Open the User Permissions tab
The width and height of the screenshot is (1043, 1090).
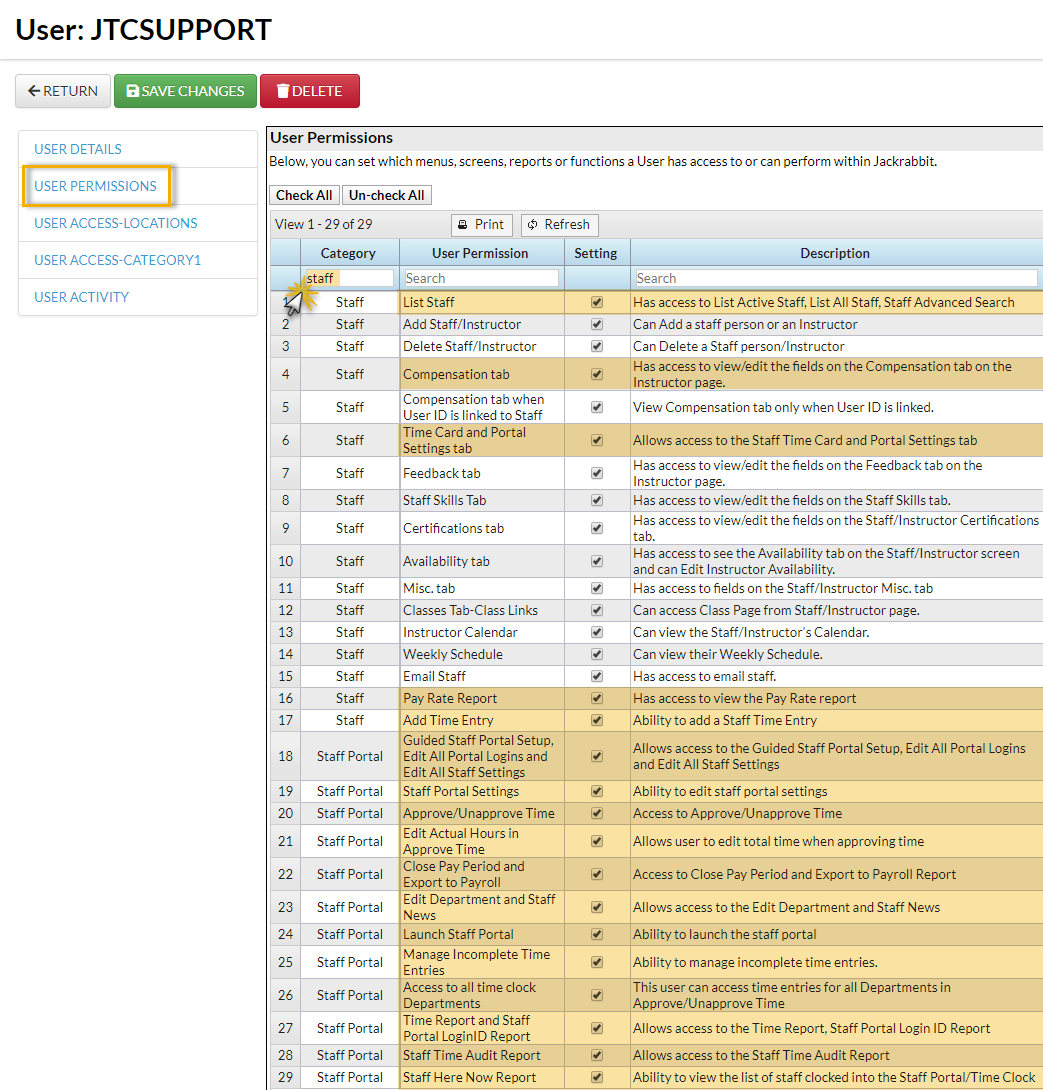pos(95,186)
